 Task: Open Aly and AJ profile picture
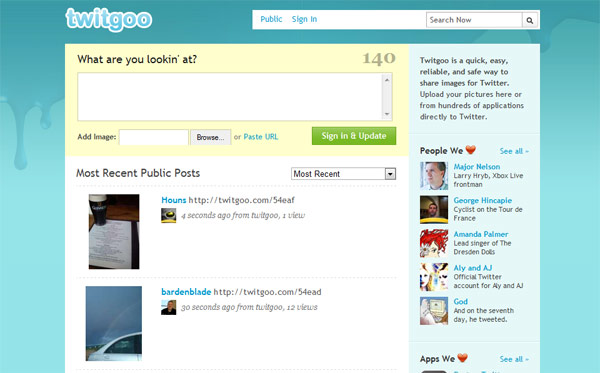[x=434, y=277]
